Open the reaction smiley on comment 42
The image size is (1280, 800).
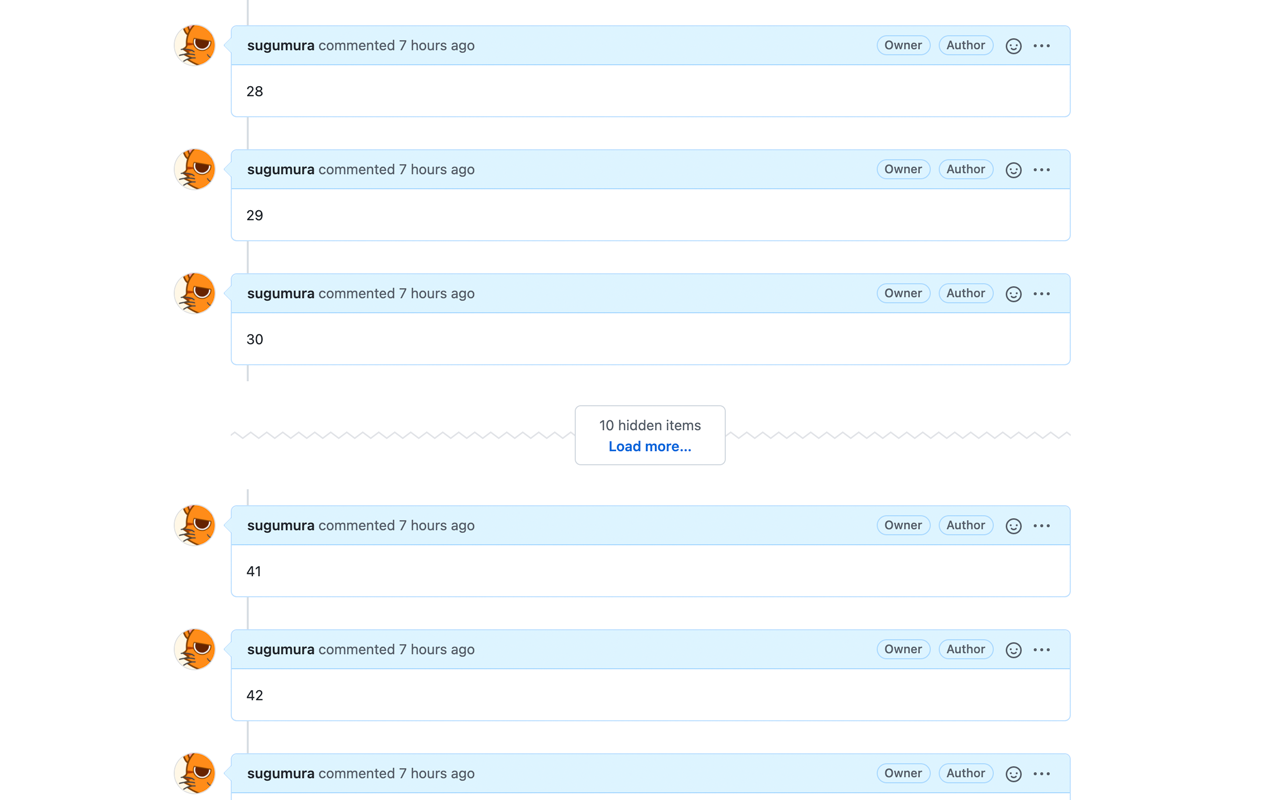[1013, 649]
